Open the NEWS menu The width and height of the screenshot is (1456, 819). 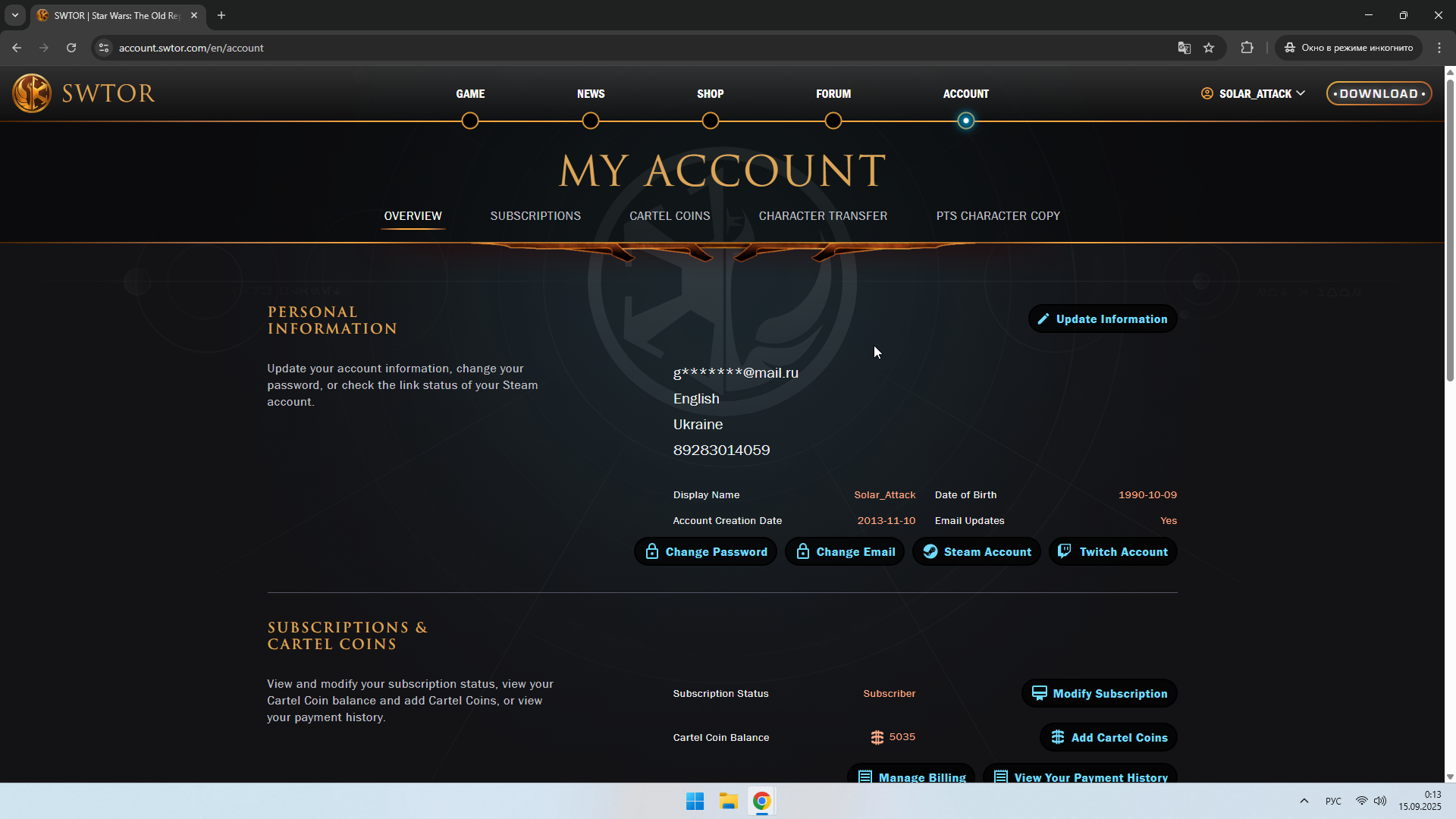point(591,94)
